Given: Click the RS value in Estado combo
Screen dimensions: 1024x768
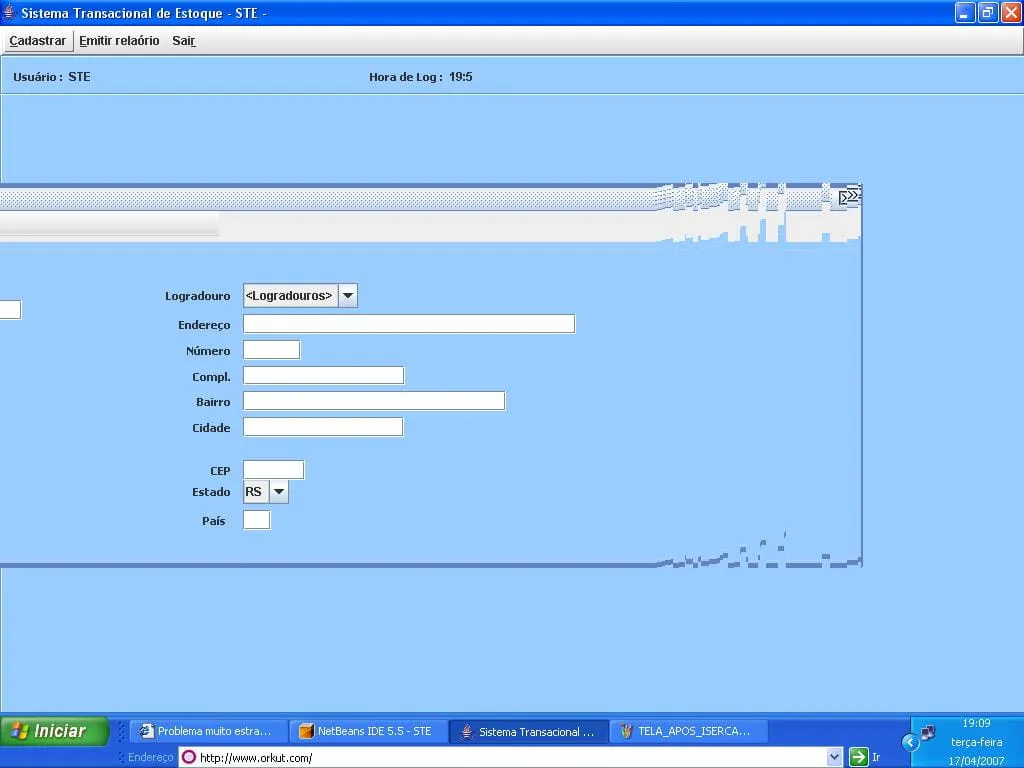Looking at the screenshot, I should tap(253, 492).
